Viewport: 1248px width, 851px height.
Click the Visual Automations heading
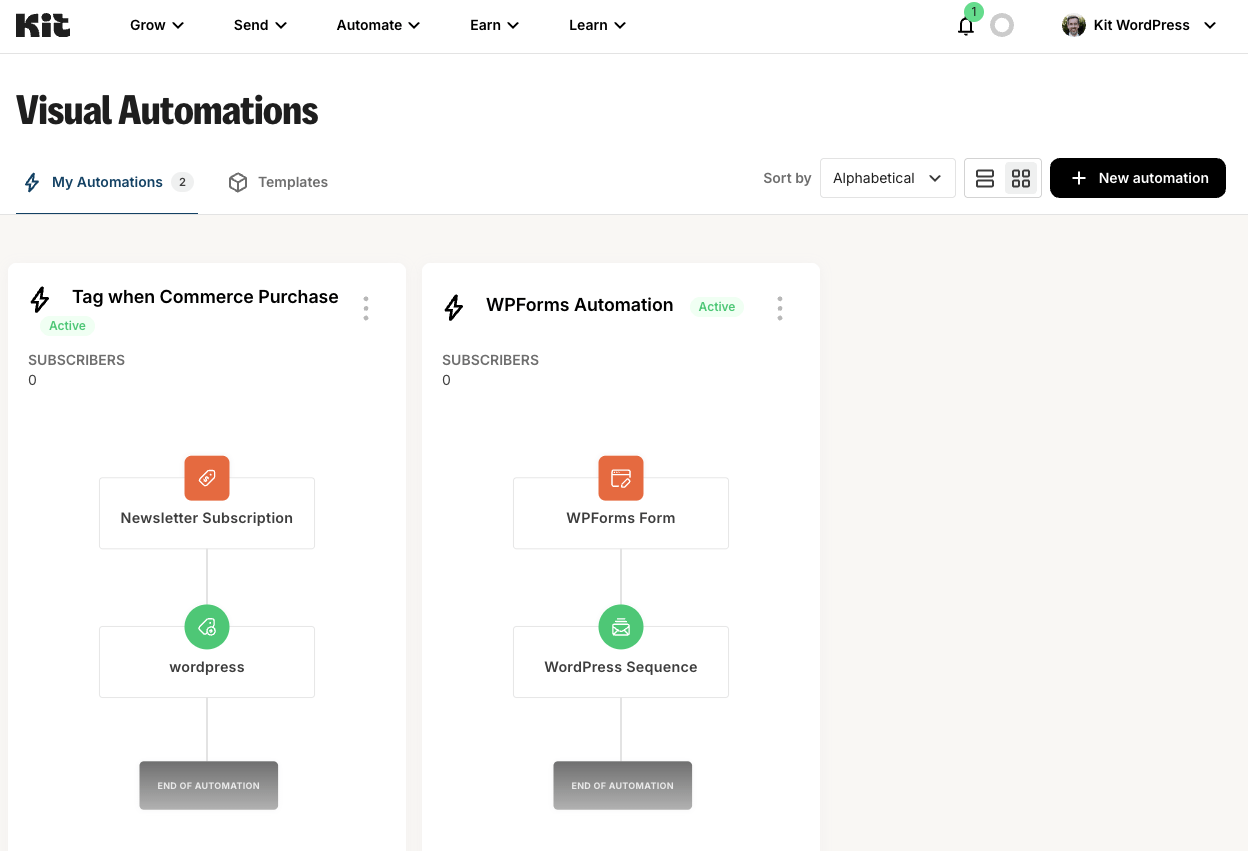(167, 110)
